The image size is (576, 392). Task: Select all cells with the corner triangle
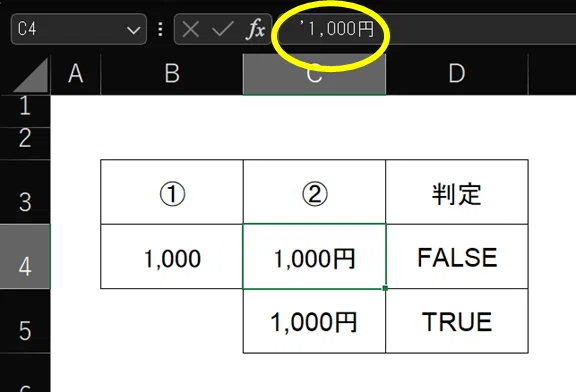(x=31, y=75)
